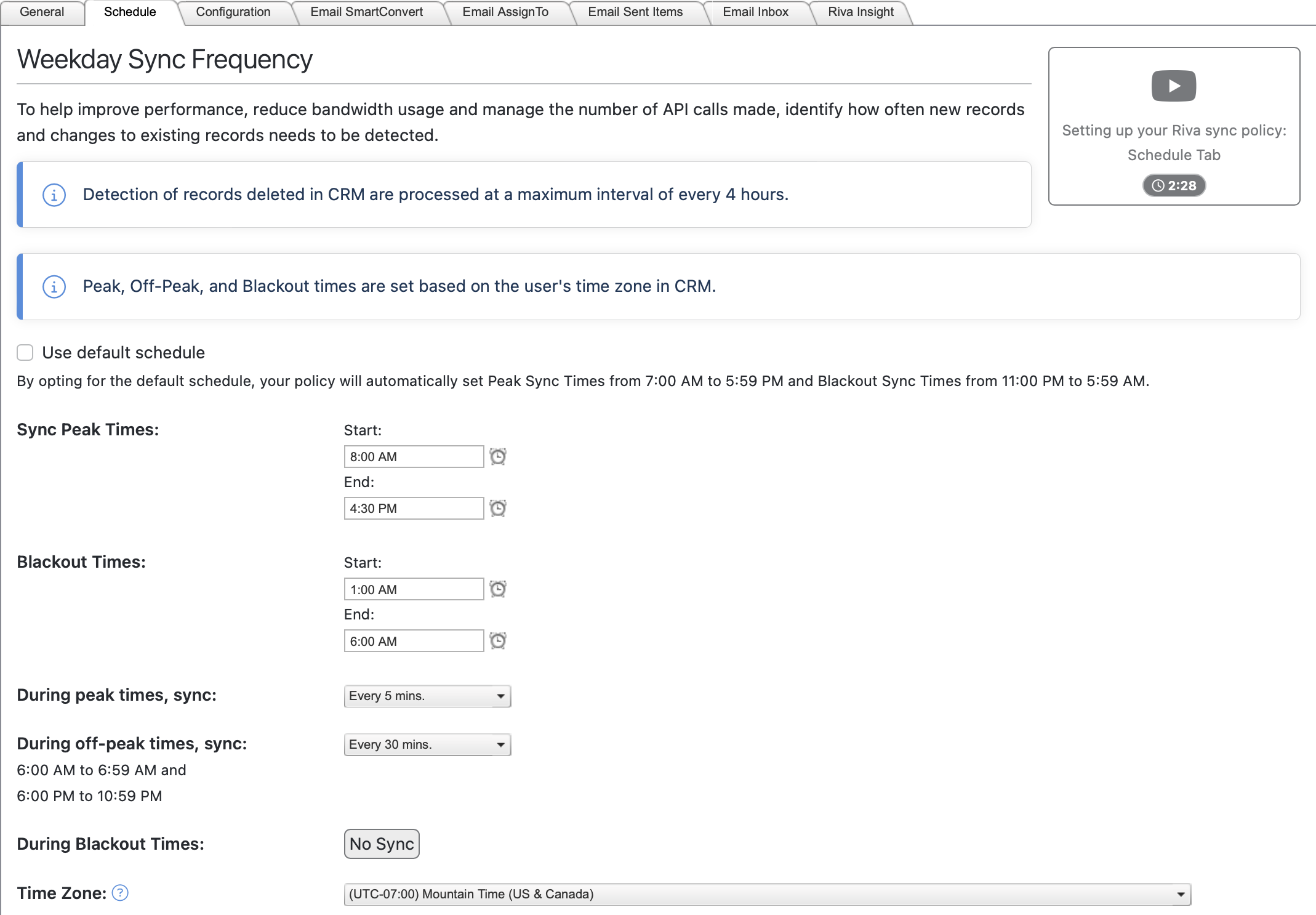
Task: Open the Time Zone dropdown
Action: point(767,894)
